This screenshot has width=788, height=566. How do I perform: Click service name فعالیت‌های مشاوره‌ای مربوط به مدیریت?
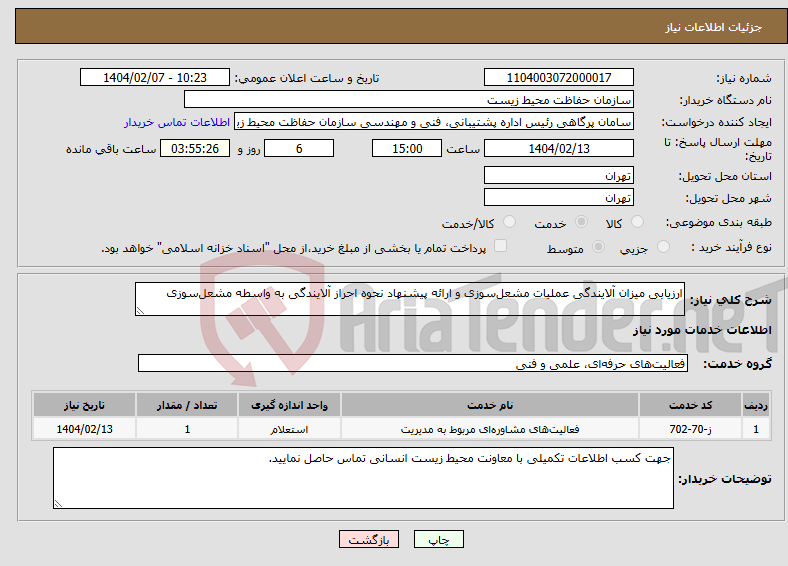point(490,429)
